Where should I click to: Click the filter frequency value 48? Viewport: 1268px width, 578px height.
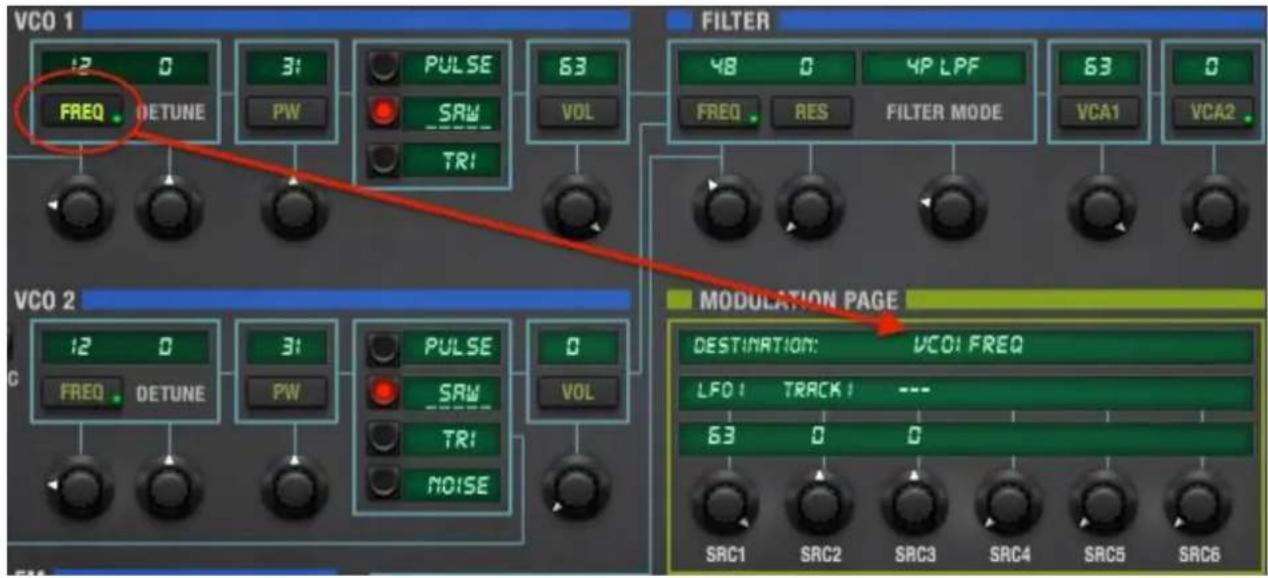[x=722, y=68]
